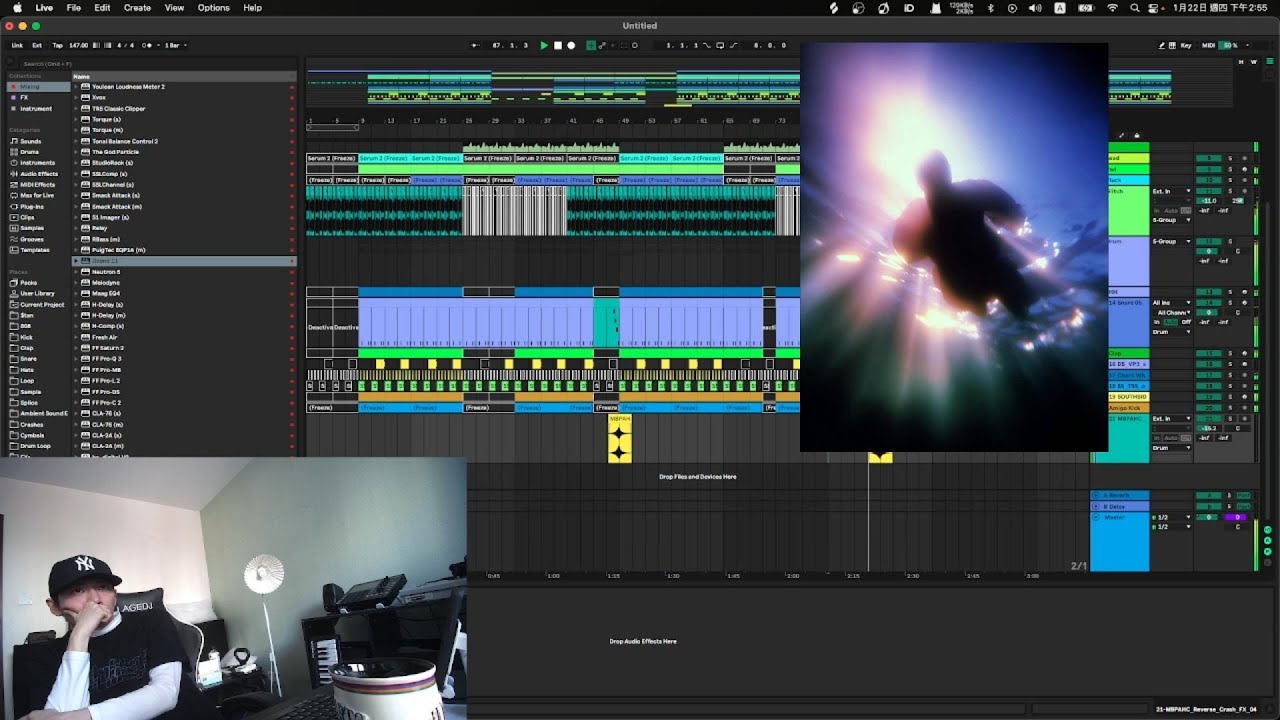Image resolution: width=1280 pixels, height=720 pixels.
Task: Select the Drums category
Action: [x=31, y=152]
